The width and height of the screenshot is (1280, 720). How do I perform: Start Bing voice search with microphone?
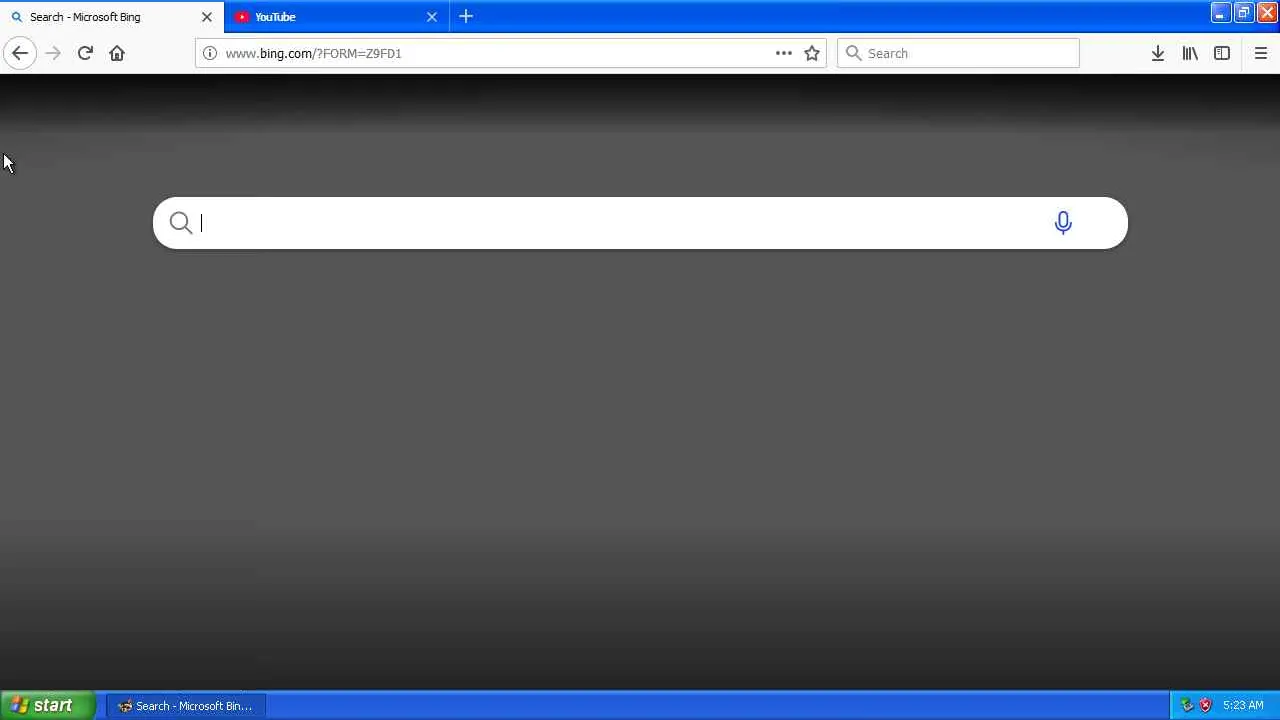click(x=1063, y=222)
